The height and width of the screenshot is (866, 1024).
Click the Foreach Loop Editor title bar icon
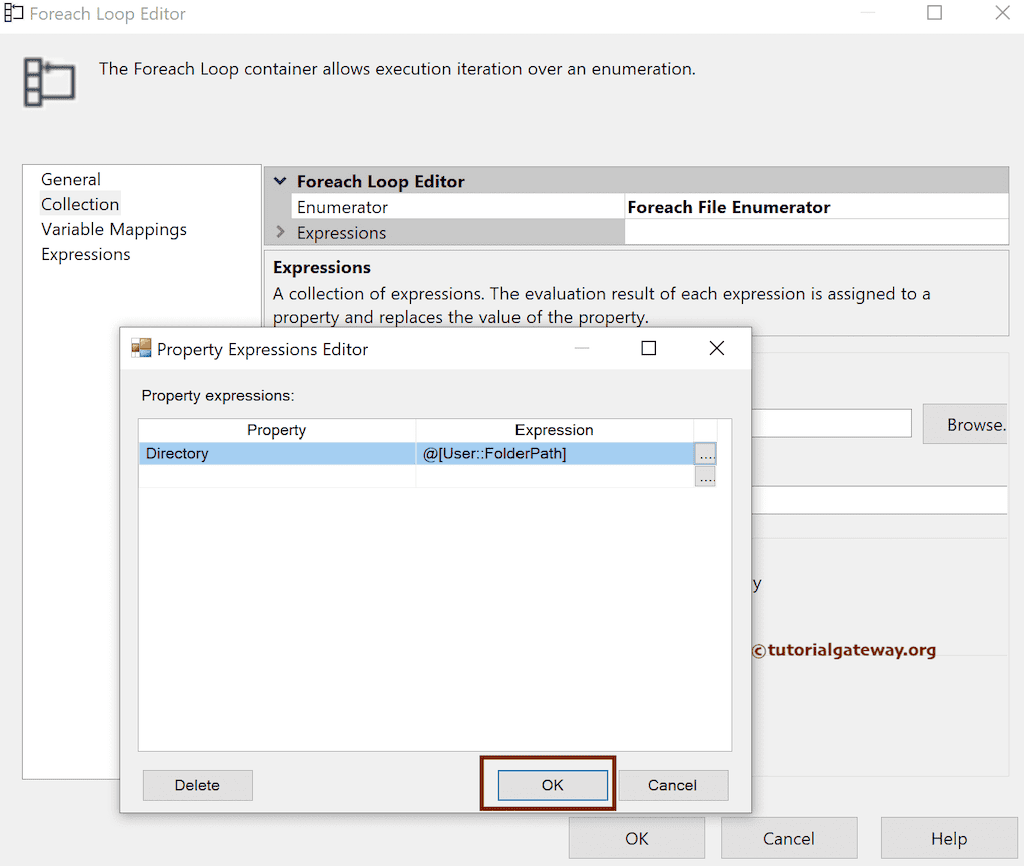click(15, 13)
